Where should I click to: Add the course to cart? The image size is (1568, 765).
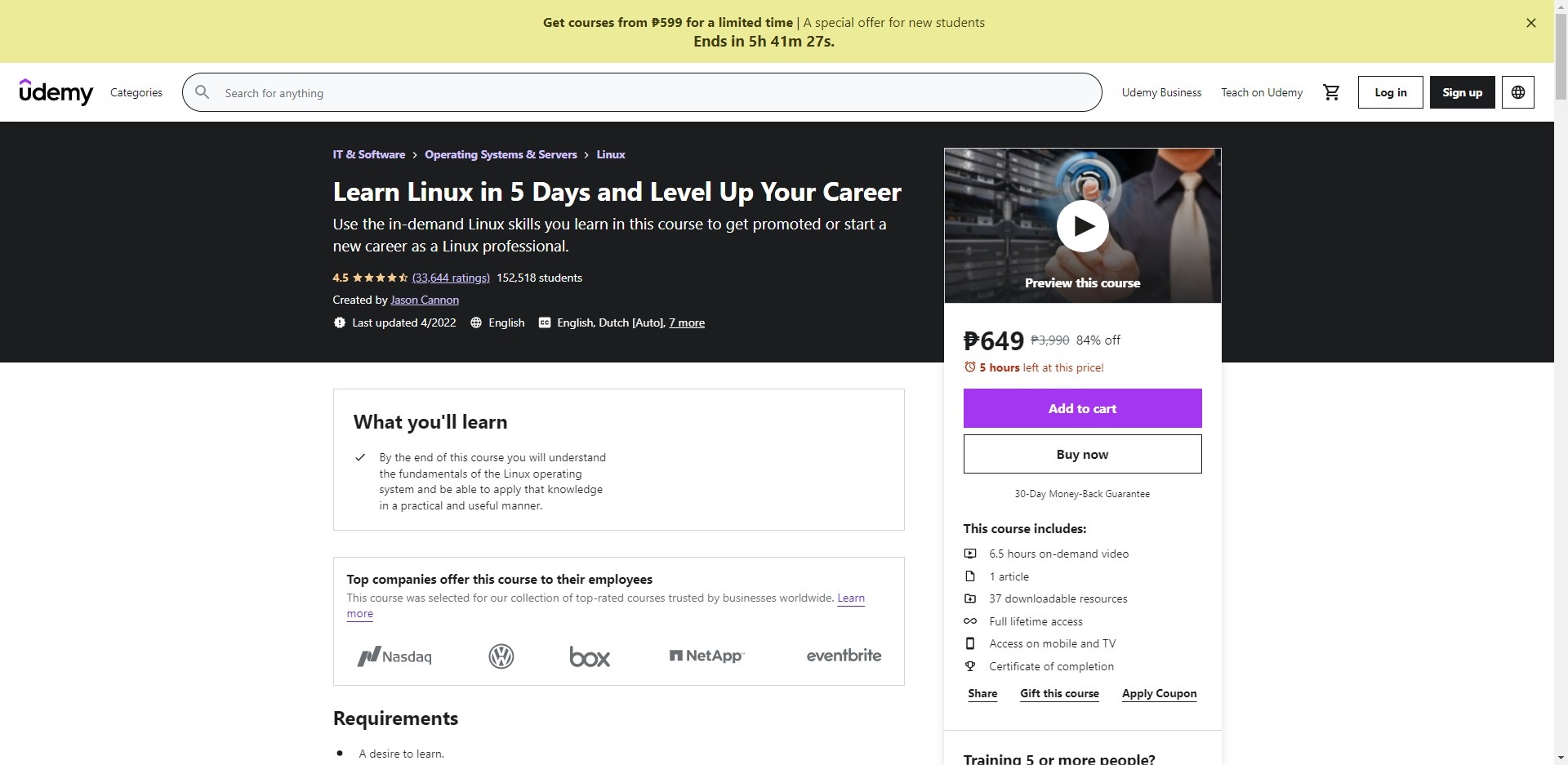pyautogui.click(x=1082, y=408)
